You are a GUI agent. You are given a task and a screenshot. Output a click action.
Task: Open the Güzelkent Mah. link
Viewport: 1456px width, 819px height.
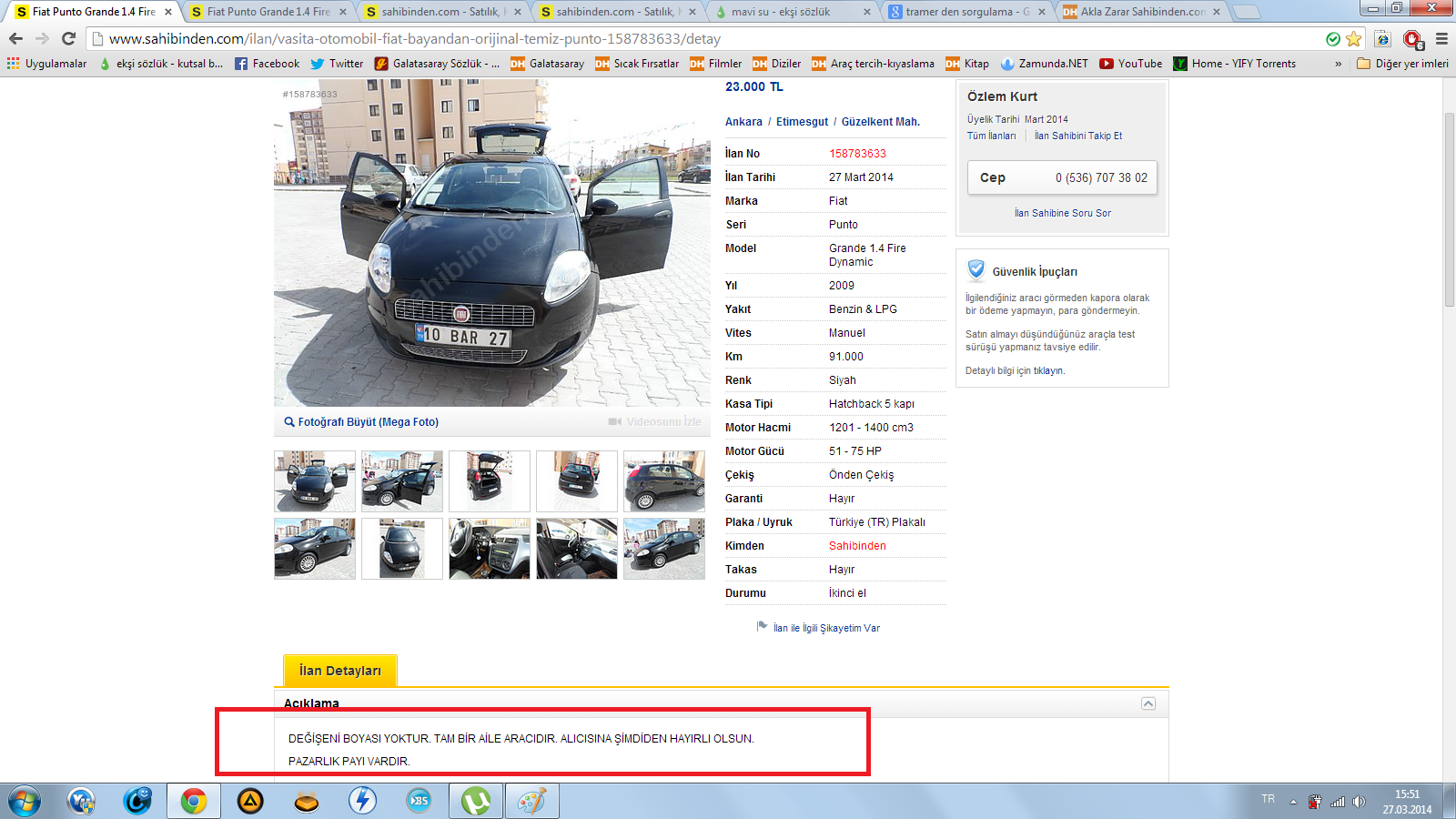[880, 122]
